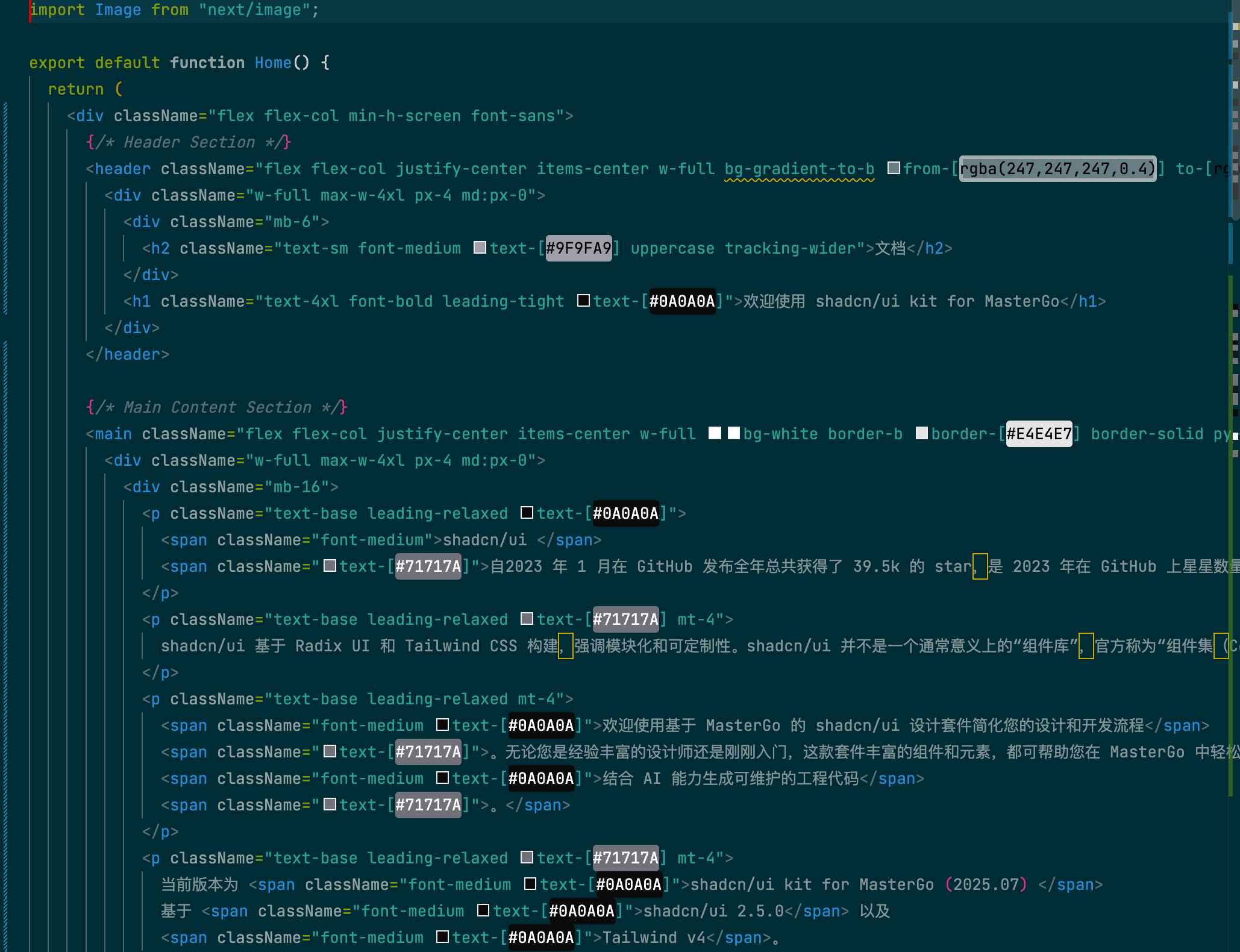This screenshot has width=1240, height=952.
Task: Click the 'bg-white' class name
Action: point(780,434)
